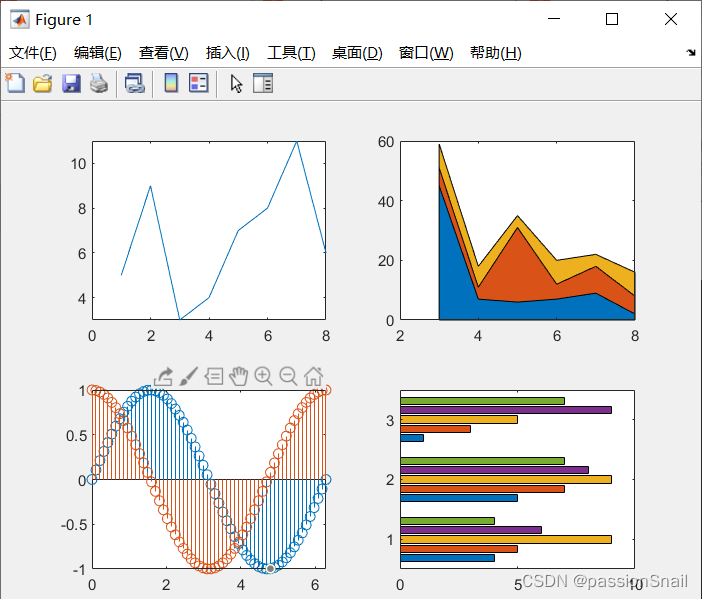Open the 工具(T) menu
Screen dimensions: 702x599
pos(291,53)
